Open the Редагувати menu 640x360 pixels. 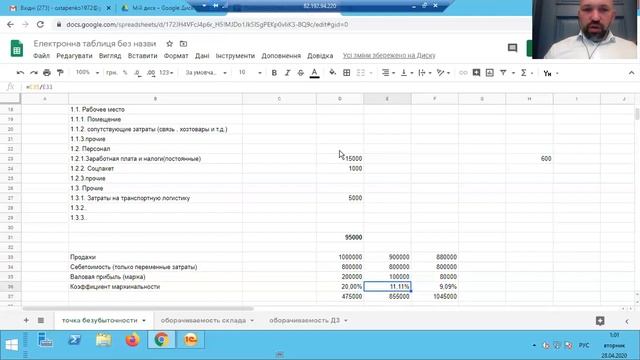point(74,56)
